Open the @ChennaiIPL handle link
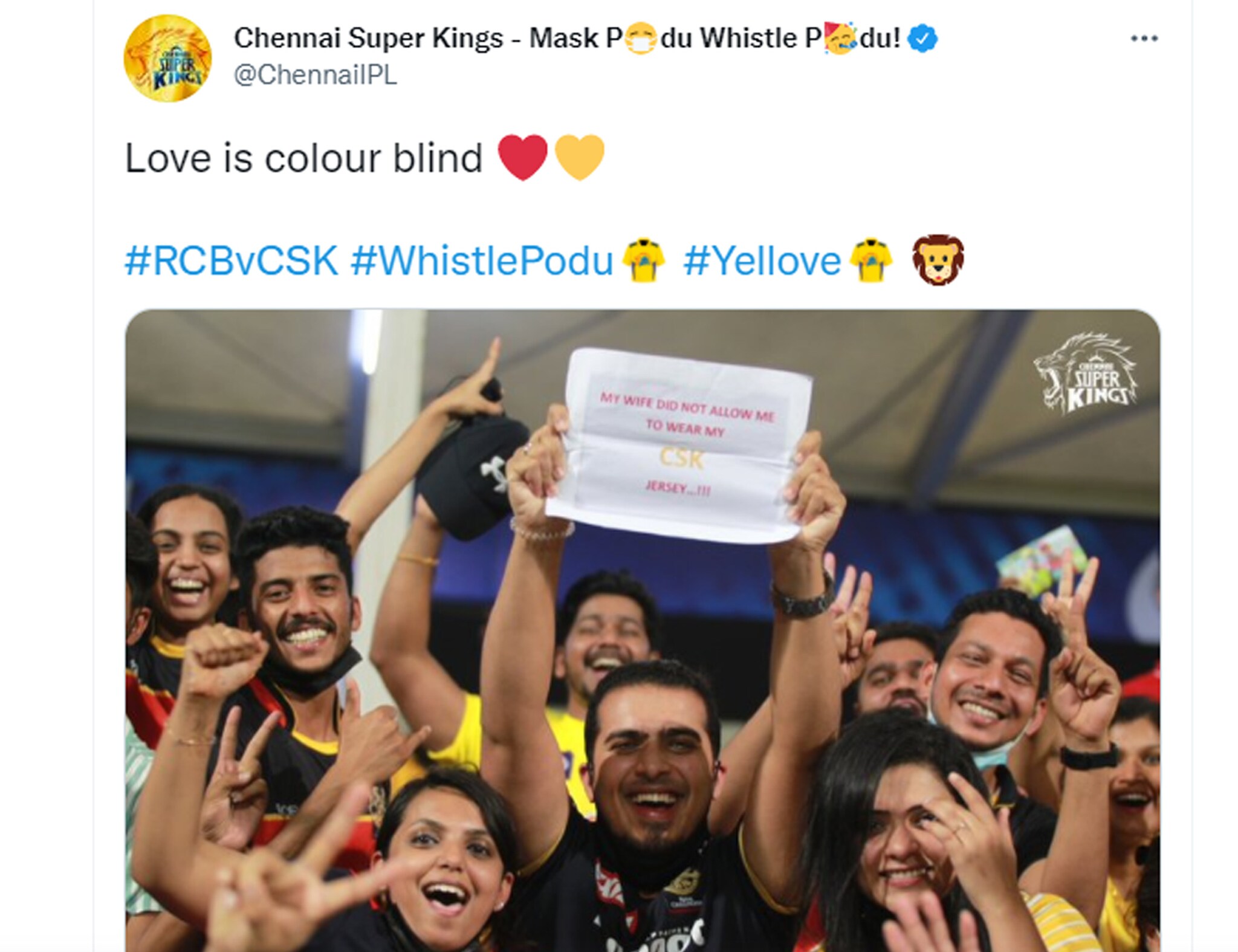Screen dimensions: 1238x952 click(x=315, y=75)
